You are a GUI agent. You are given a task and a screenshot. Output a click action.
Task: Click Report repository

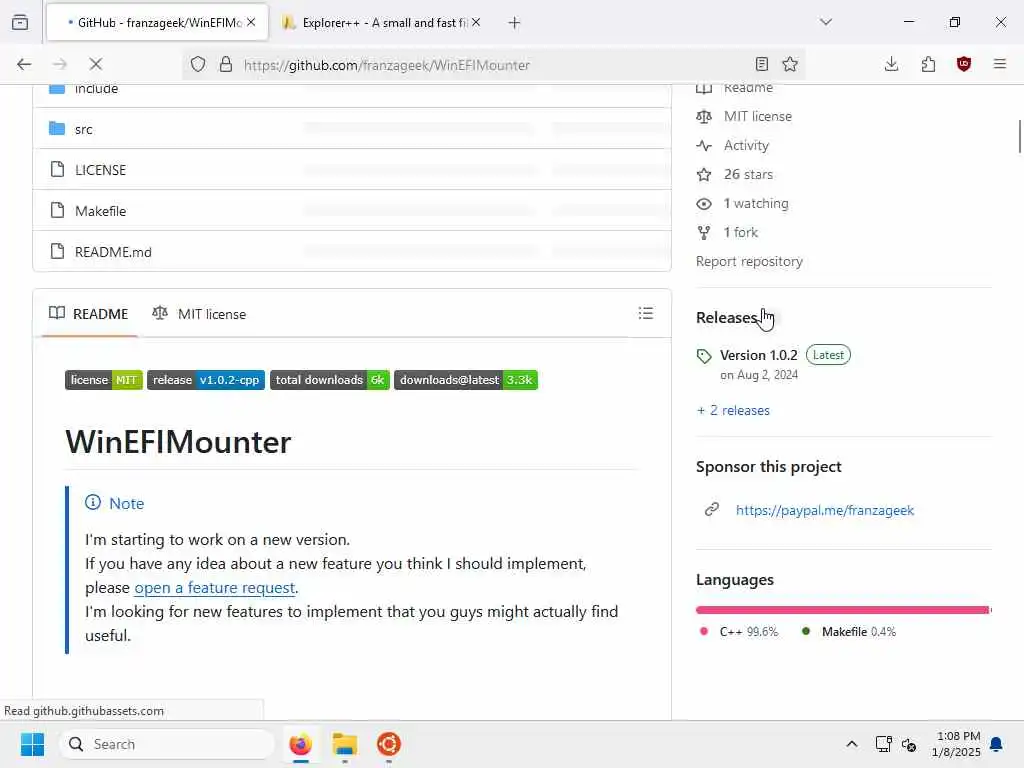749,261
